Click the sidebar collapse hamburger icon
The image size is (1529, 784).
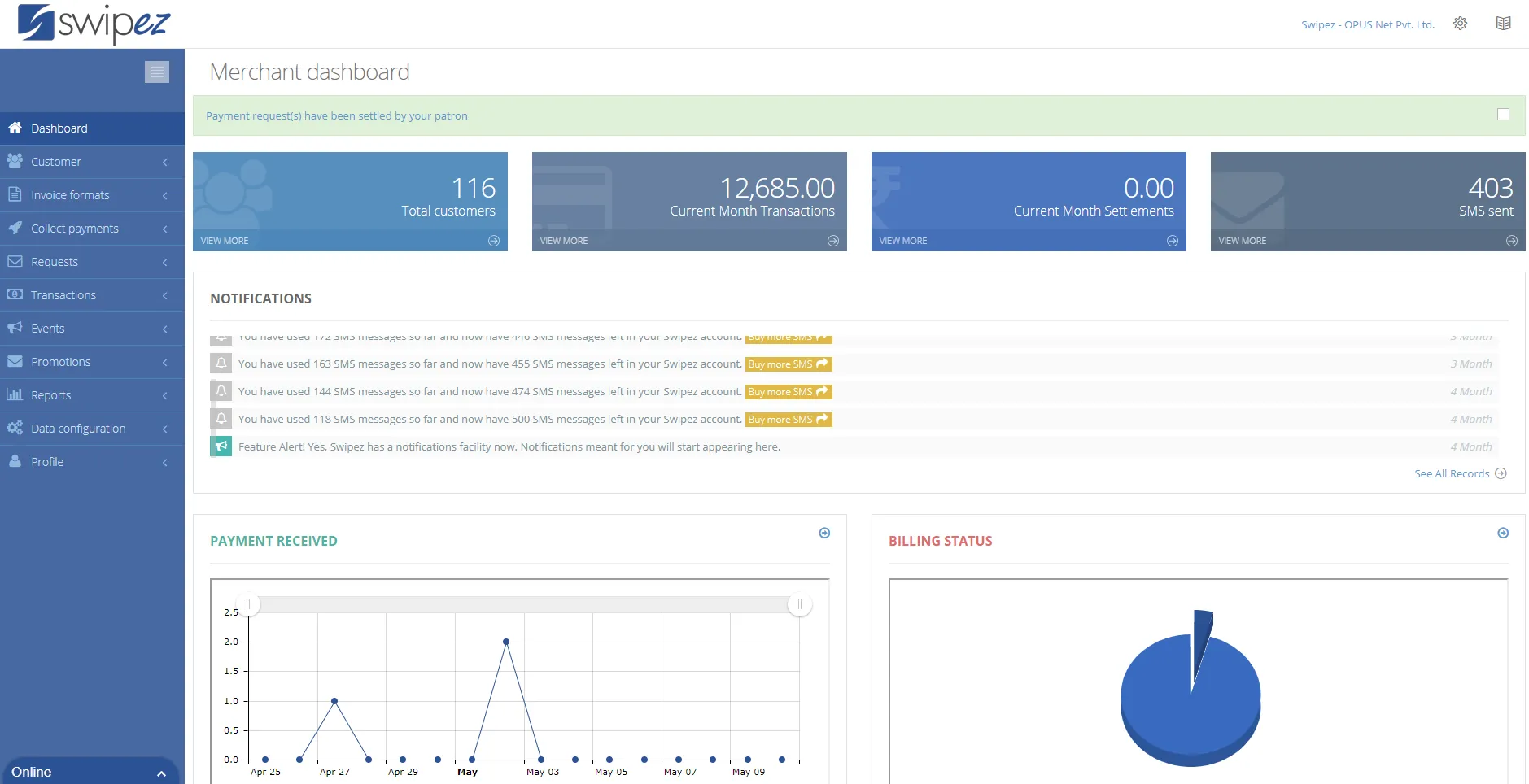click(x=156, y=72)
